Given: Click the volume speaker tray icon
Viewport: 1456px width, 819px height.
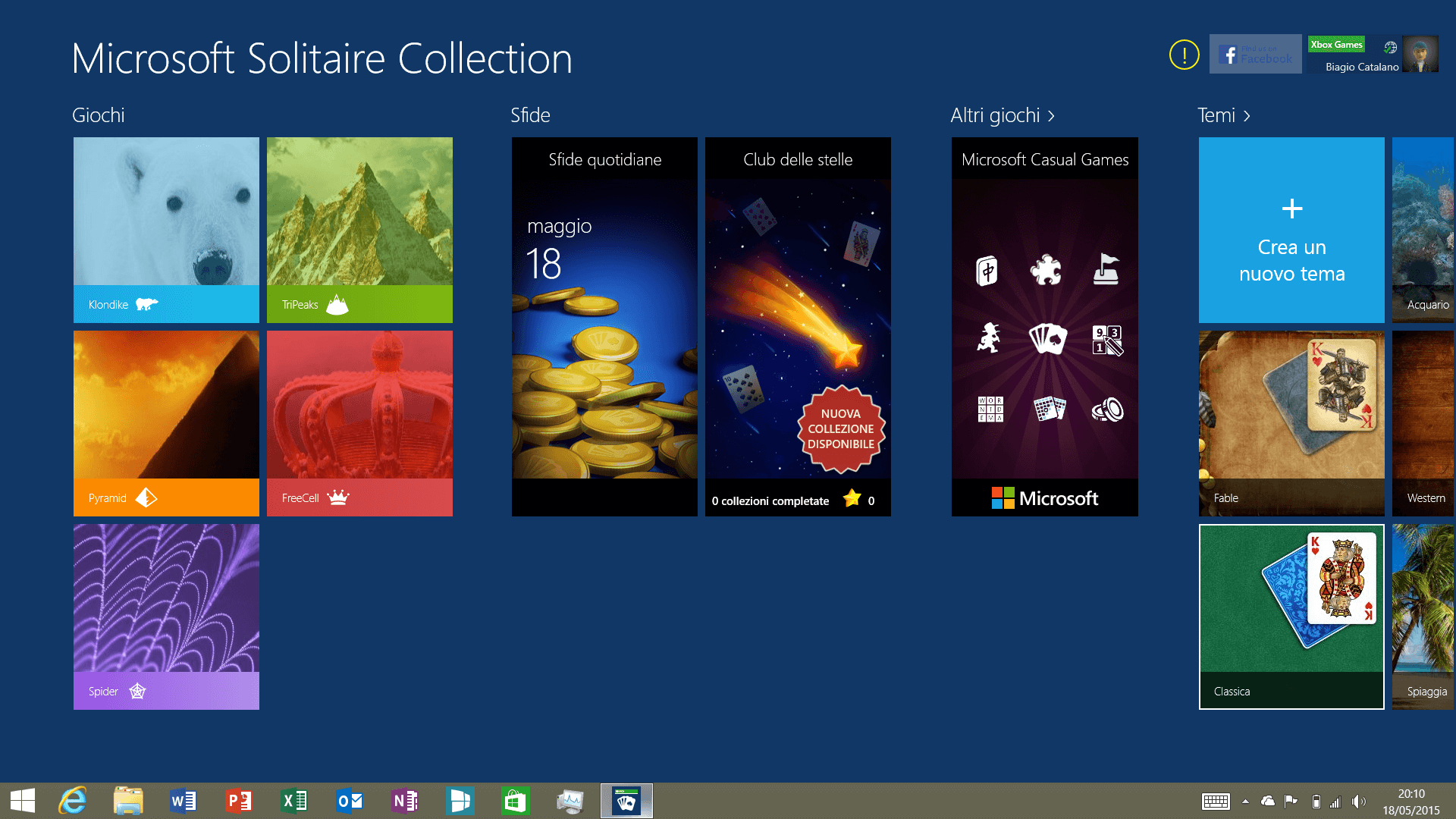Looking at the screenshot, I should coord(1358,802).
